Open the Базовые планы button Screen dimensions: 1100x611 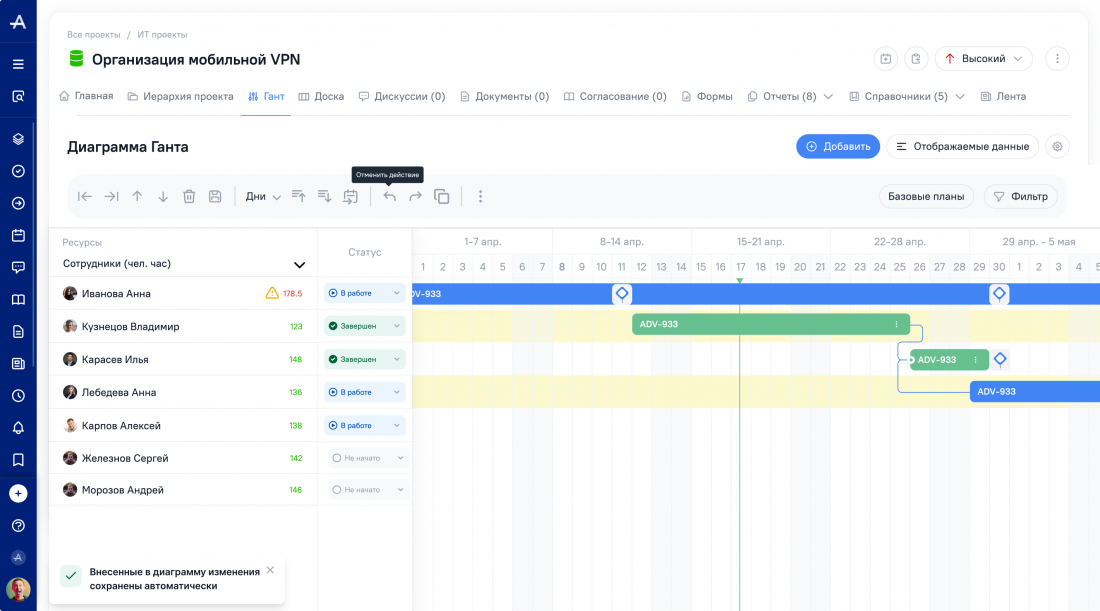coord(926,197)
